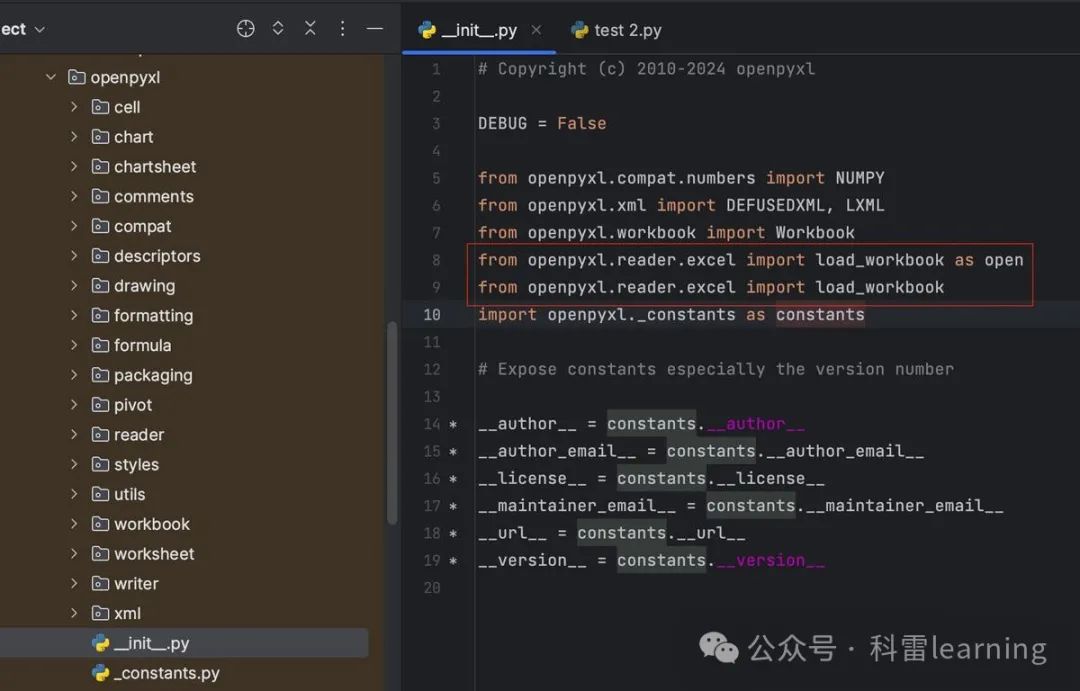This screenshot has height=691, width=1080.
Task: Click '__url__' at start of line 18
Action: pyautogui.click(x=512, y=533)
